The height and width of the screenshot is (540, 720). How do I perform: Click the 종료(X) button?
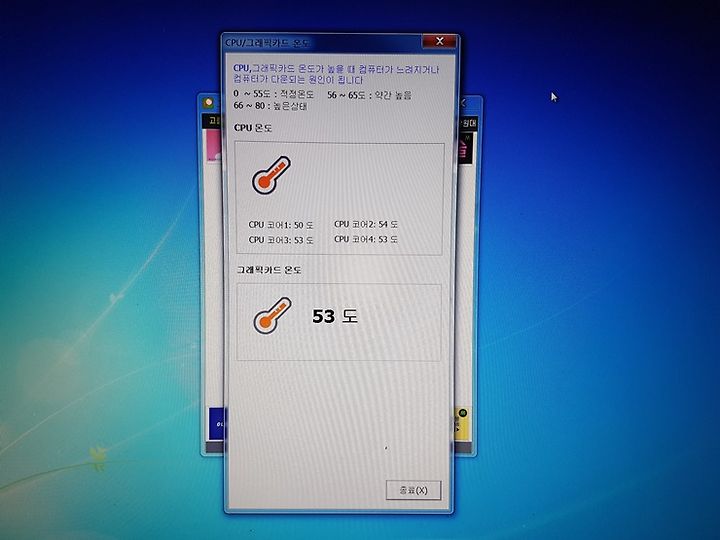414,490
